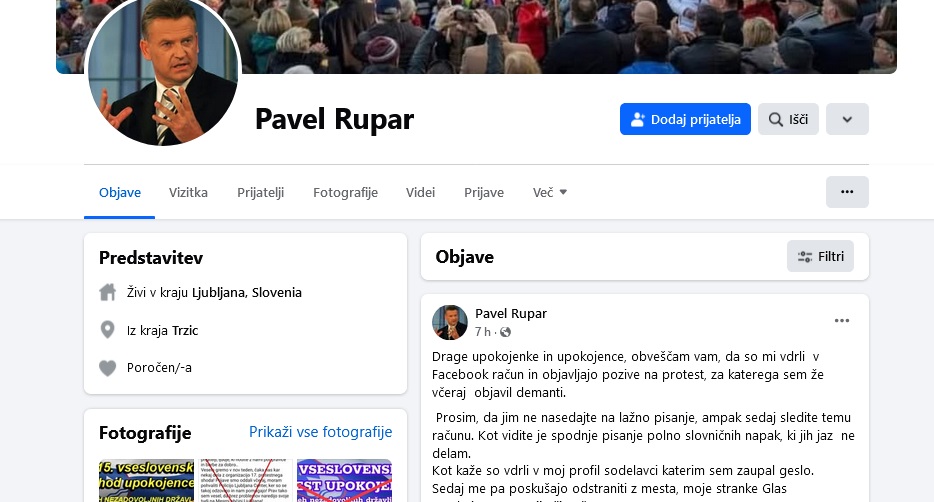Click the globe public audience icon

[505, 332]
